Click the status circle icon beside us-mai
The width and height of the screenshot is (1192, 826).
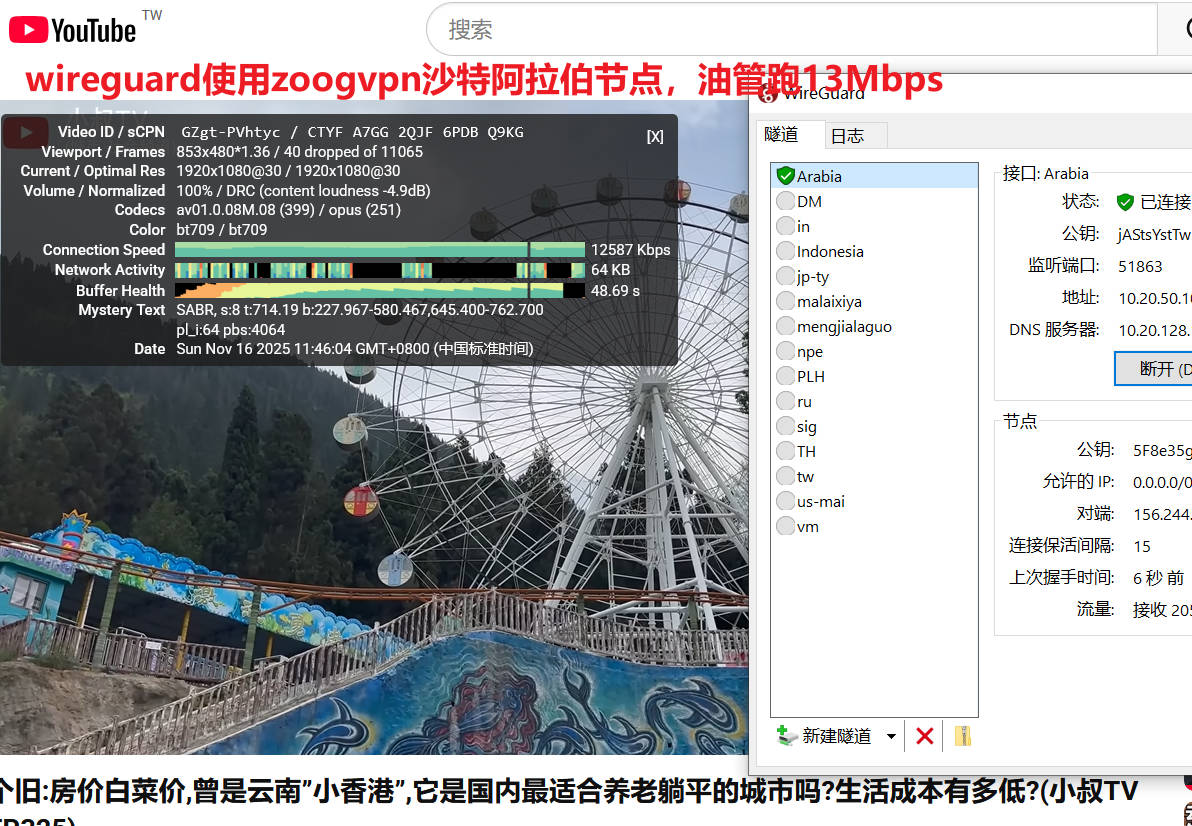785,501
